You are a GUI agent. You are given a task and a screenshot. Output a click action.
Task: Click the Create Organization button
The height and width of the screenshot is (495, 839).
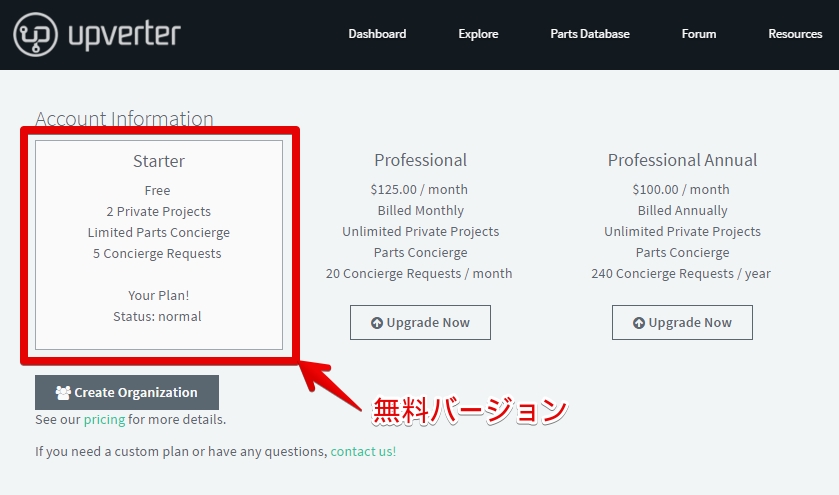click(x=127, y=392)
